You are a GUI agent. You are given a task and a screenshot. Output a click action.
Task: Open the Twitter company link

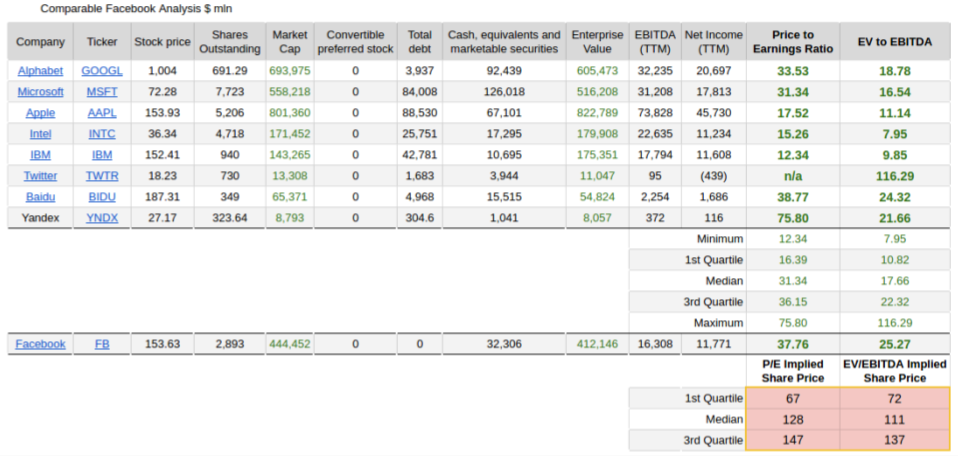point(40,176)
